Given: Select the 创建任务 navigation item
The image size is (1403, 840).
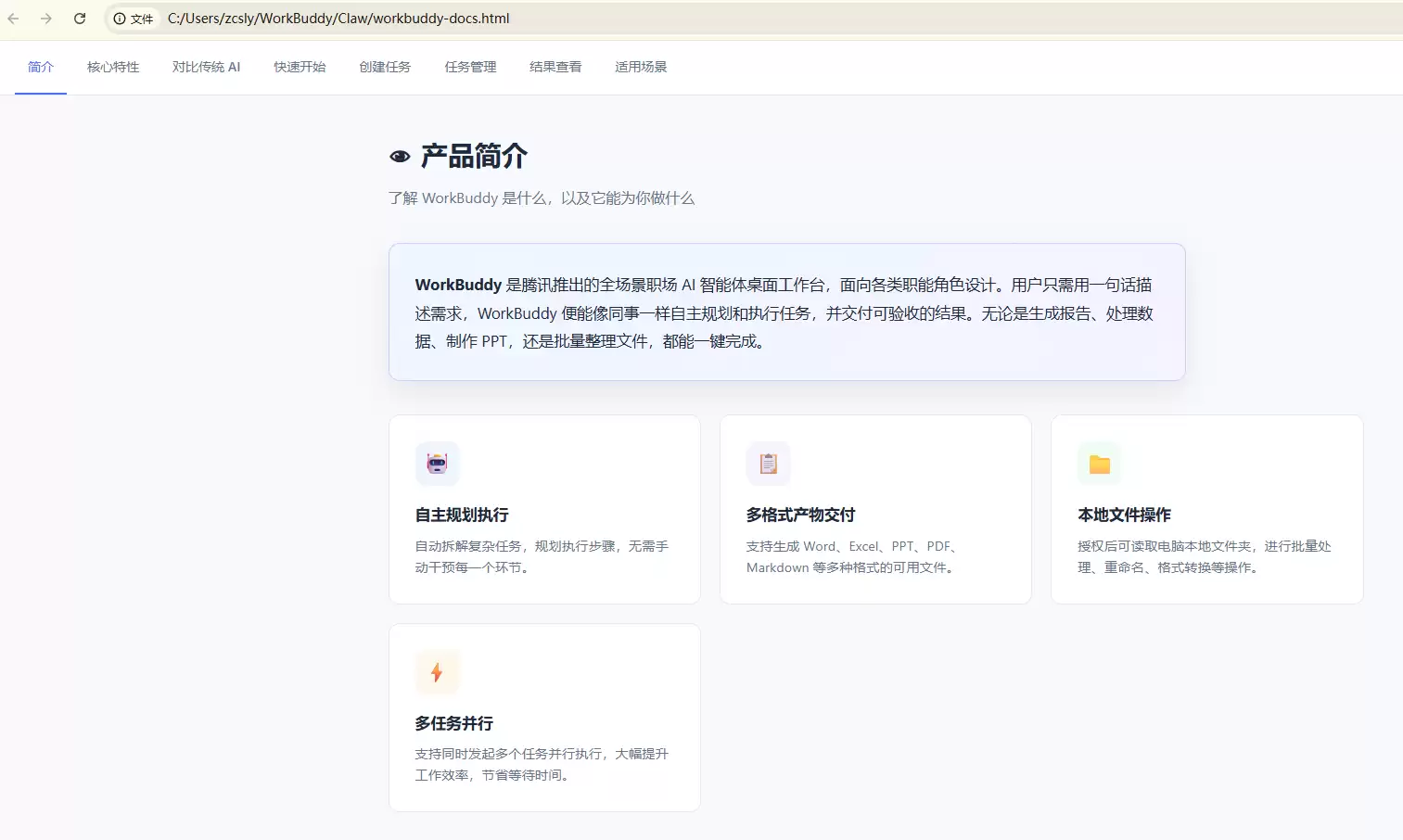Looking at the screenshot, I should click(384, 67).
